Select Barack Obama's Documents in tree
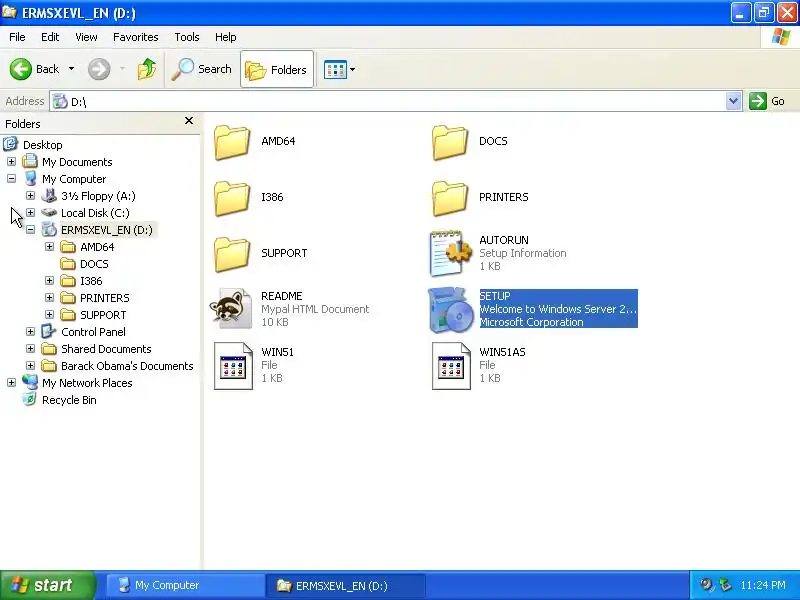This screenshot has width=800, height=600. [x=127, y=366]
